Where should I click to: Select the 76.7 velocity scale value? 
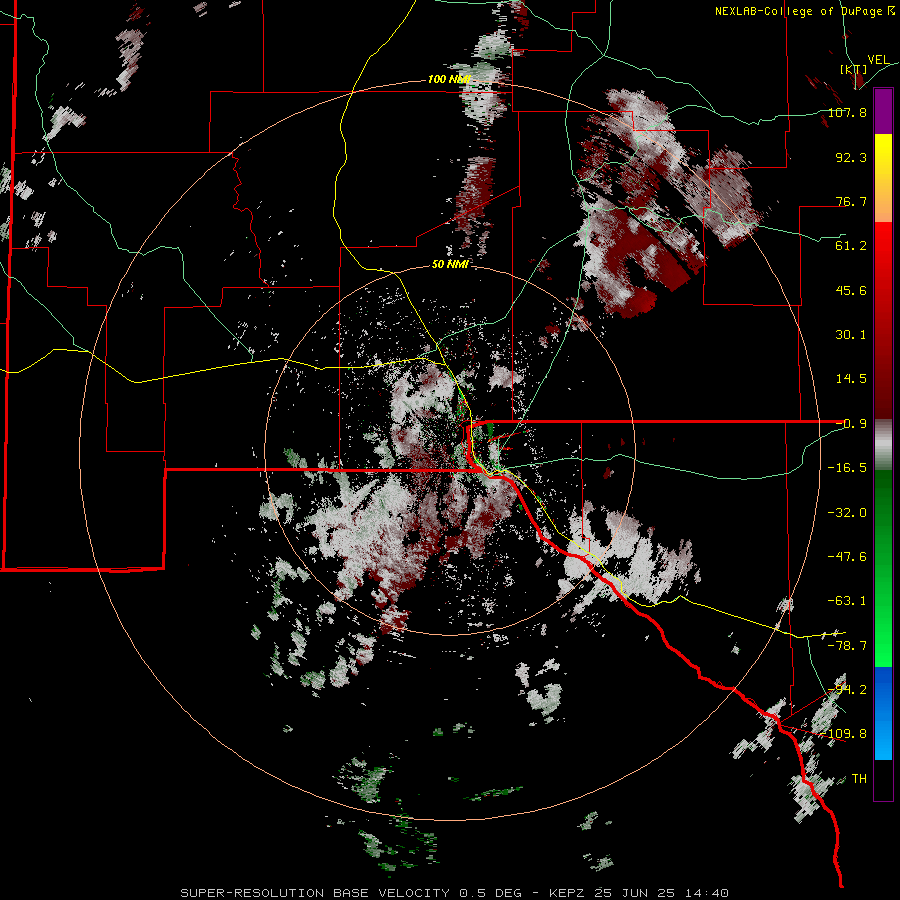tap(851, 201)
